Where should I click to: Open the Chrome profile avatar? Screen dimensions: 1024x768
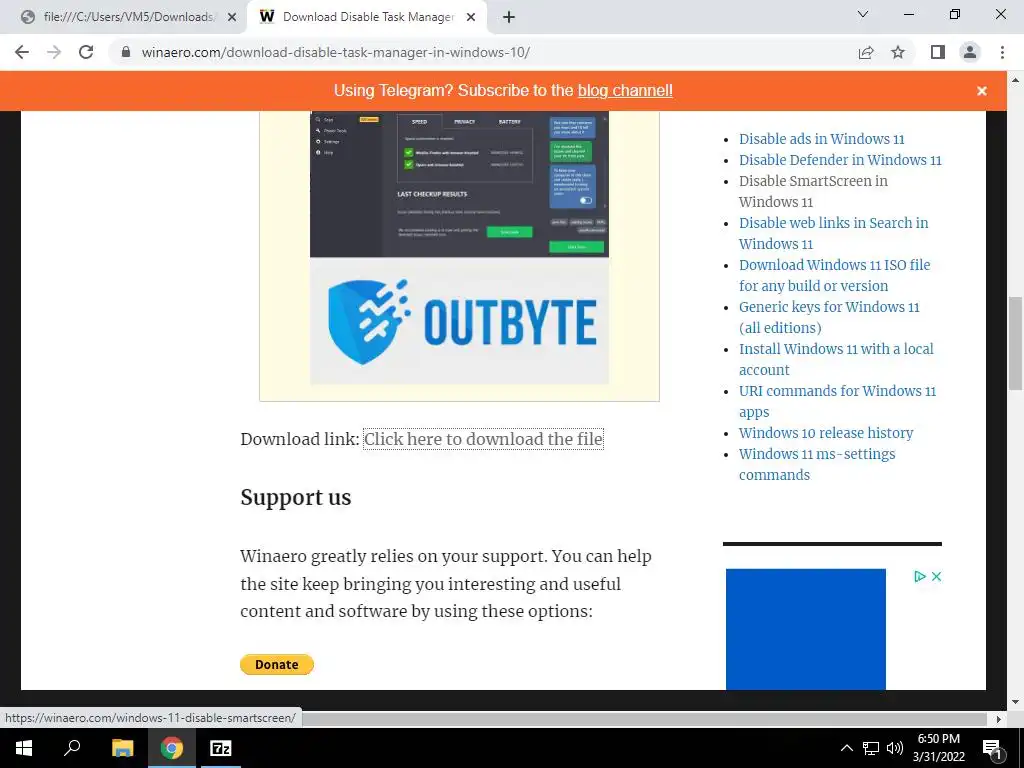click(970, 52)
